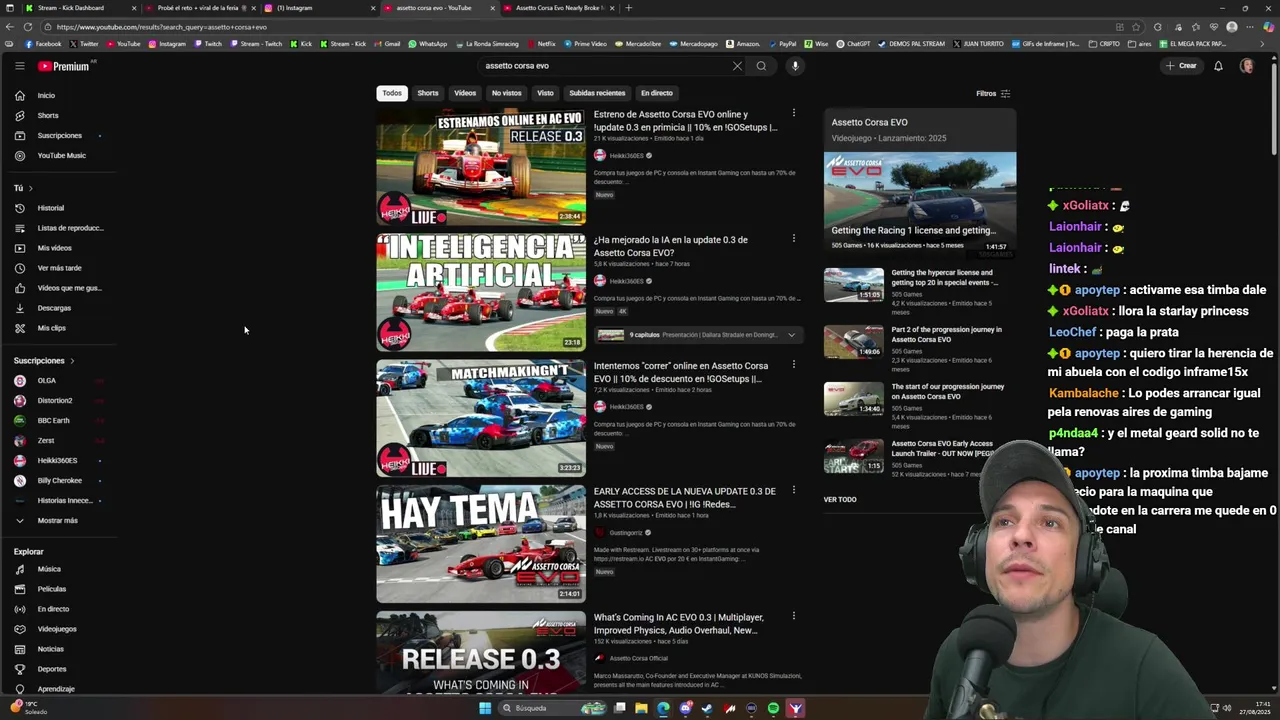Select the En directo filter chip

[x=656, y=93]
